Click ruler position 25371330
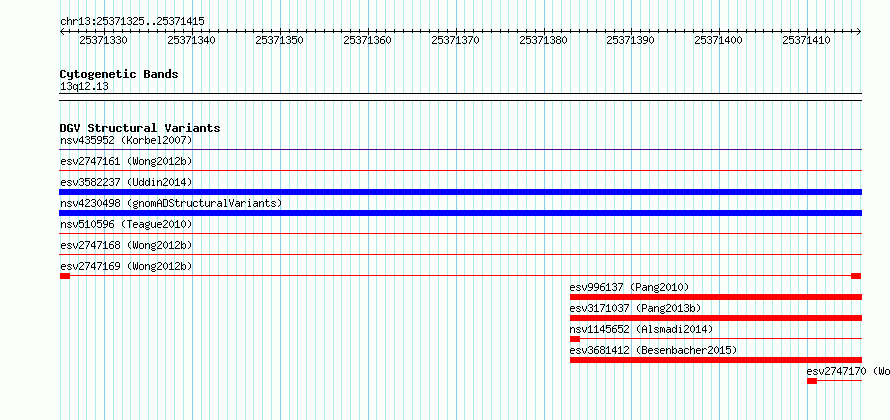The height and width of the screenshot is (420, 890). point(103,40)
